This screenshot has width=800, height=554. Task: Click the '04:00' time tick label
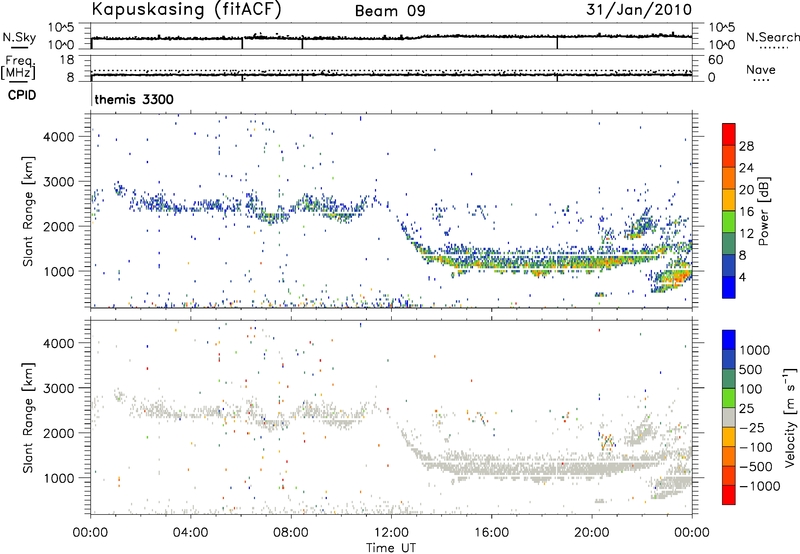pyautogui.click(x=191, y=533)
